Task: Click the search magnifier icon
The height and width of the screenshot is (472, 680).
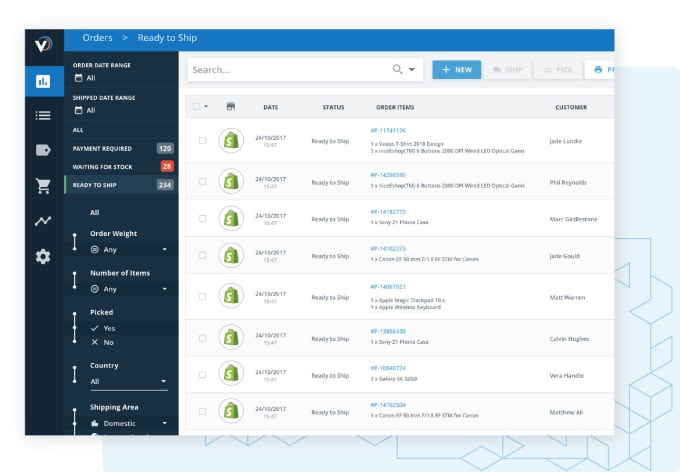Action: (x=398, y=70)
